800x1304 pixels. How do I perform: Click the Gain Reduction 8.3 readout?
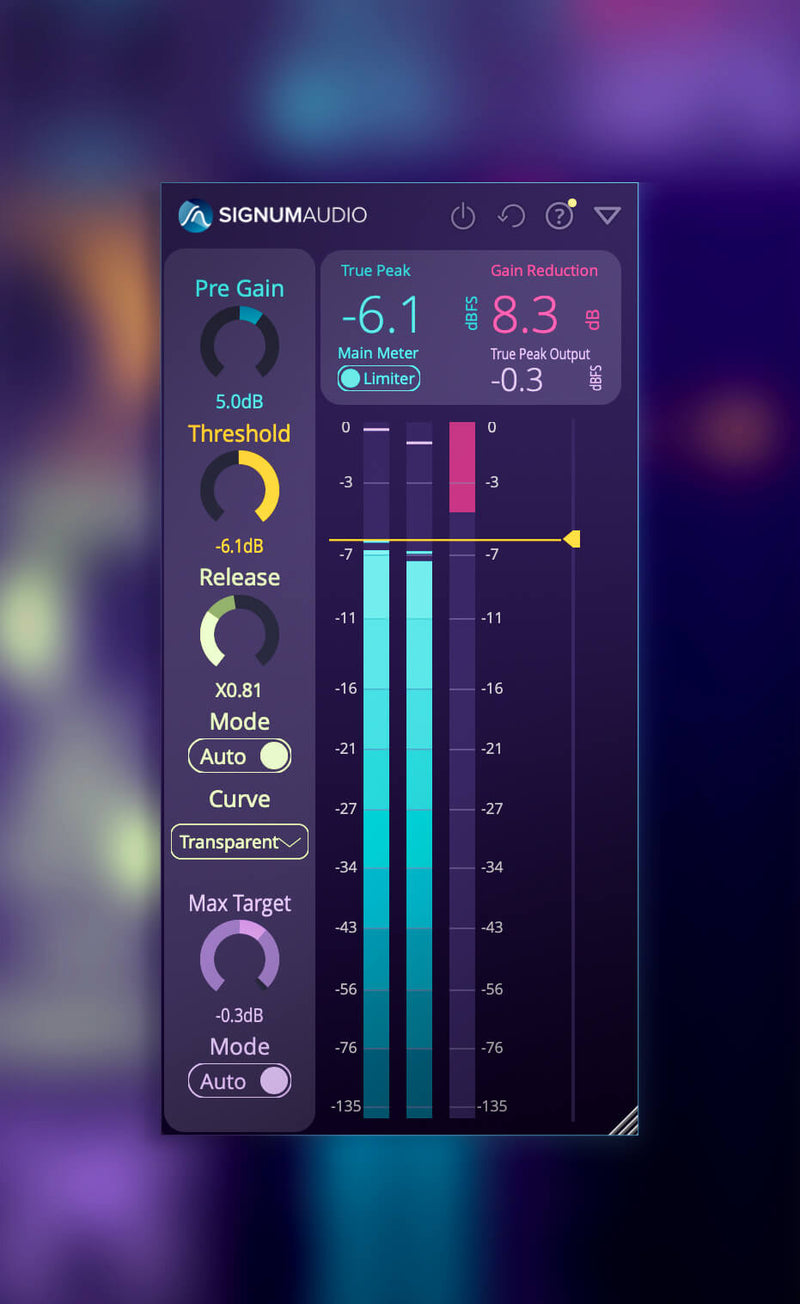pyautogui.click(x=525, y=316)
